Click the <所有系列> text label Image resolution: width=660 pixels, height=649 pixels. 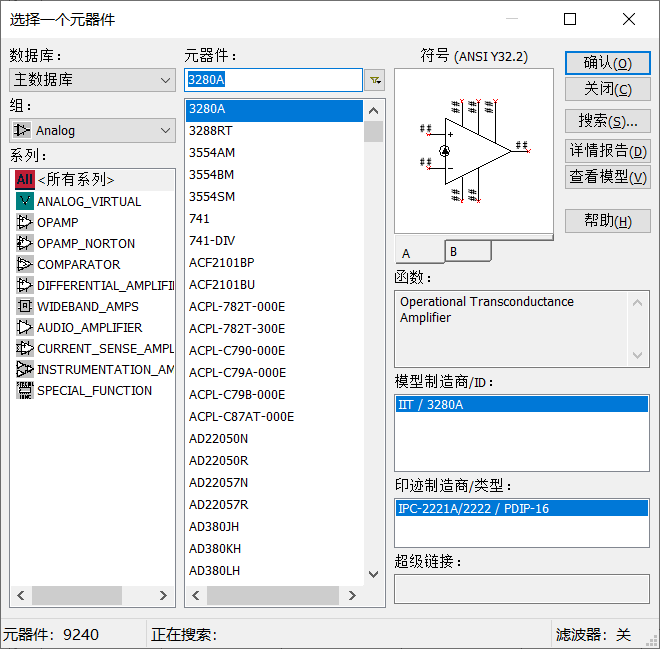click(76, 180)
